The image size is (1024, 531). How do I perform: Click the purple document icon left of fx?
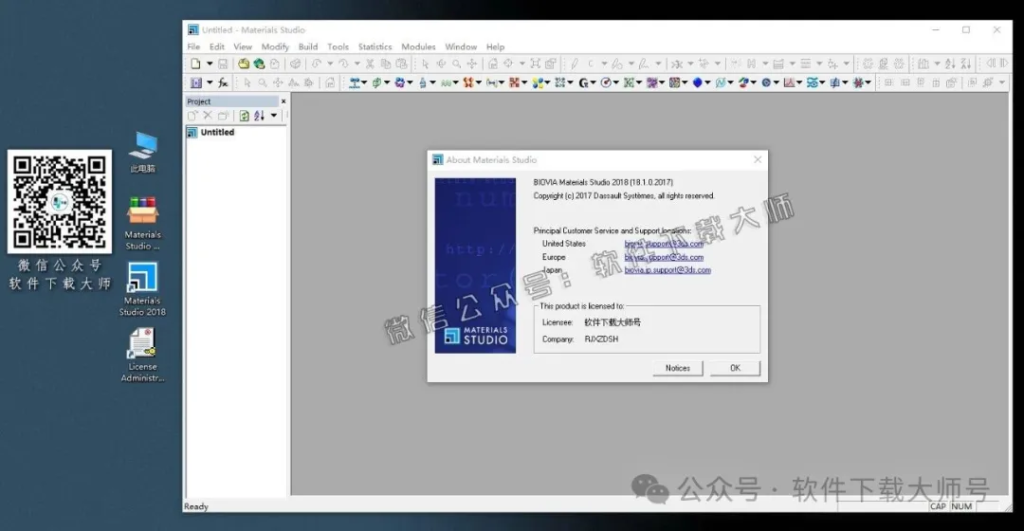click(x=196, y=83)
